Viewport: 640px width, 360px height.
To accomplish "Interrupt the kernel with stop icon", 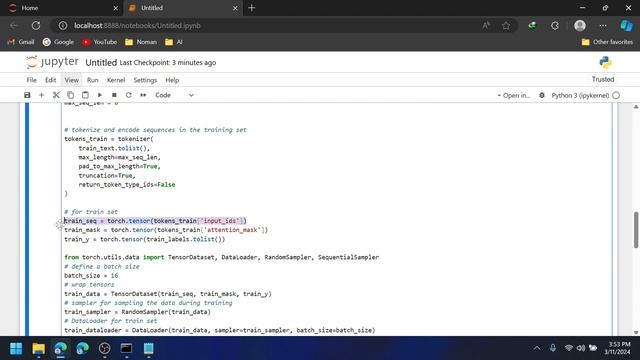I will tap(114, 95).
